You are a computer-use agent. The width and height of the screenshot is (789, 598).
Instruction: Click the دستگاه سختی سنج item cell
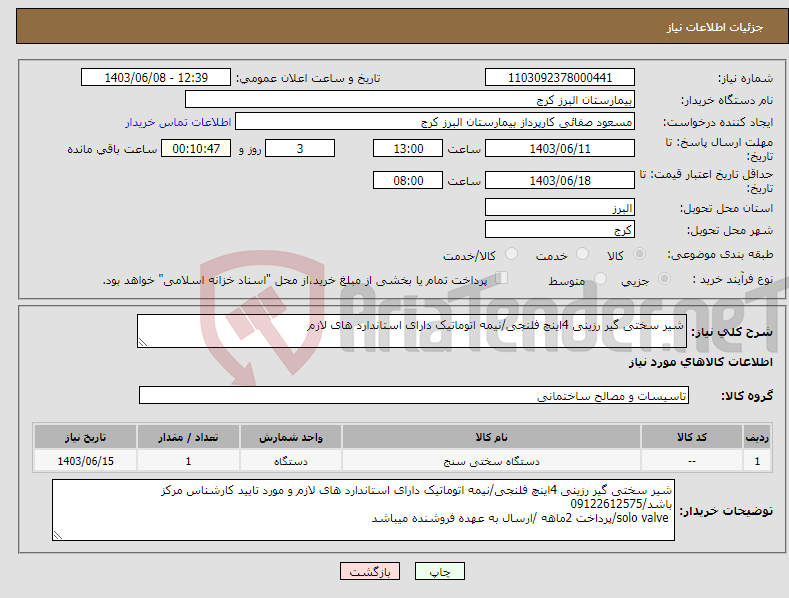tap(491, 461)
